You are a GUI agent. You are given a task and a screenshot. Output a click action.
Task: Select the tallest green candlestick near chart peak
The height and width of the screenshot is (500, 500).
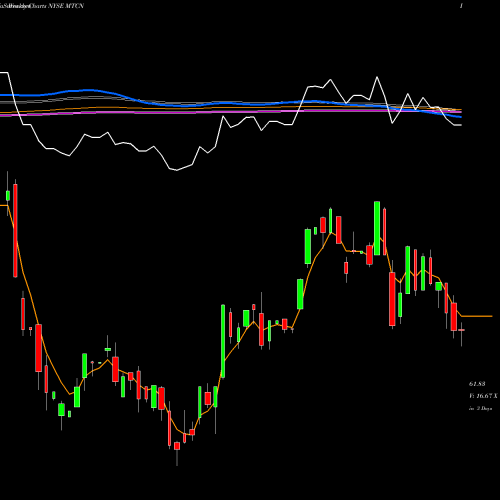pos(377,228)
